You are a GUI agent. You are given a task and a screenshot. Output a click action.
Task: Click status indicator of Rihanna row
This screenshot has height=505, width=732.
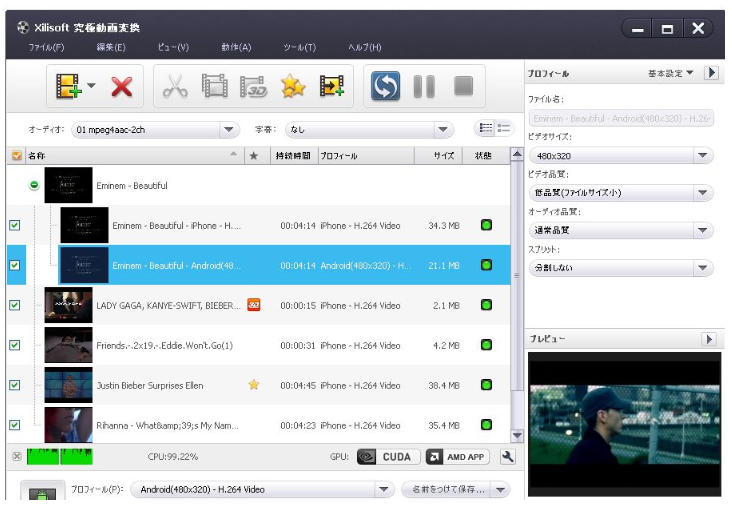click(486, 425)
